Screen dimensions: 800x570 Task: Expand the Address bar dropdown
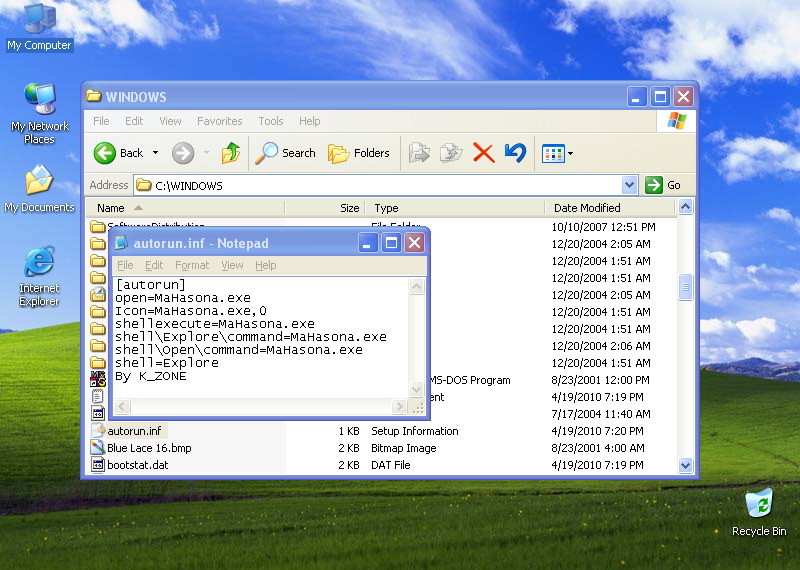tap(630, 185)
